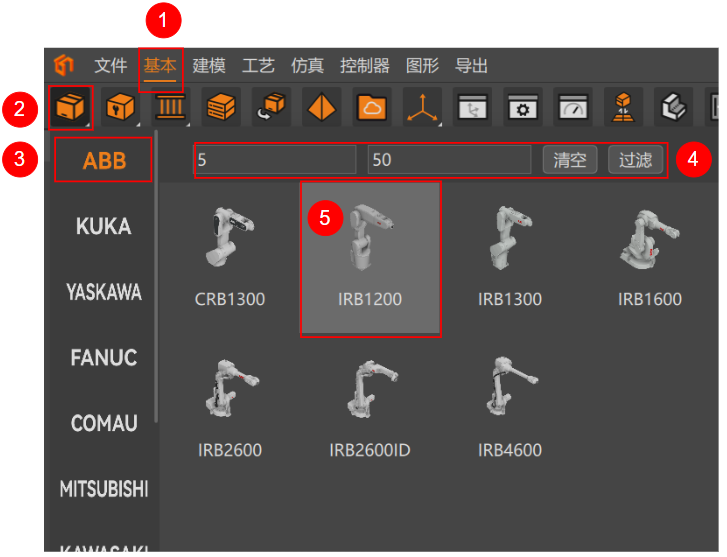Open the cloud folder toolbar icon
This screenshot has width=727, height=557.
[x=372, y=107]
